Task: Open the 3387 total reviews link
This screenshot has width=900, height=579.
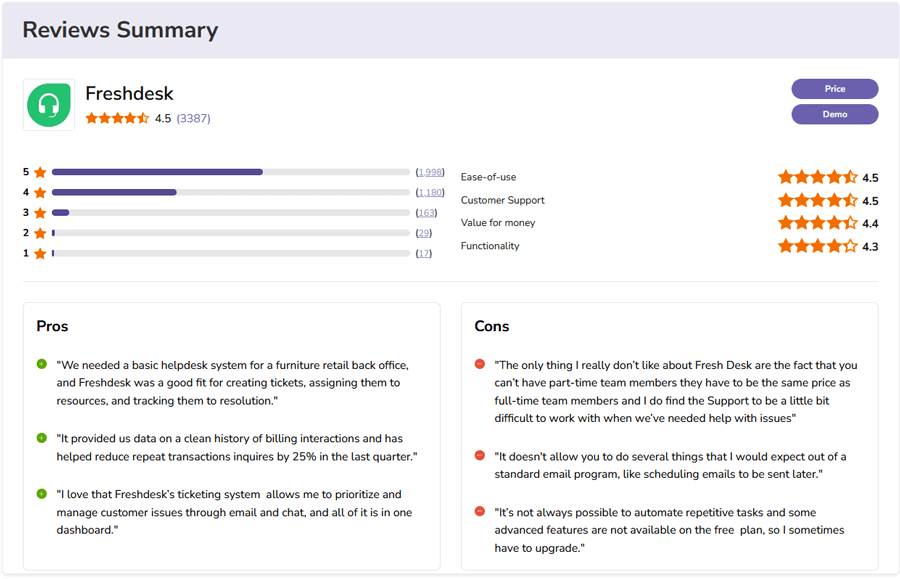Action: coord(193,118)
